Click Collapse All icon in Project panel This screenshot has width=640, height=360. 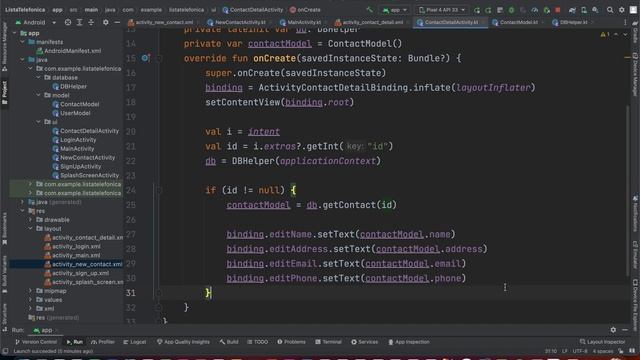[x=91, y=22]
